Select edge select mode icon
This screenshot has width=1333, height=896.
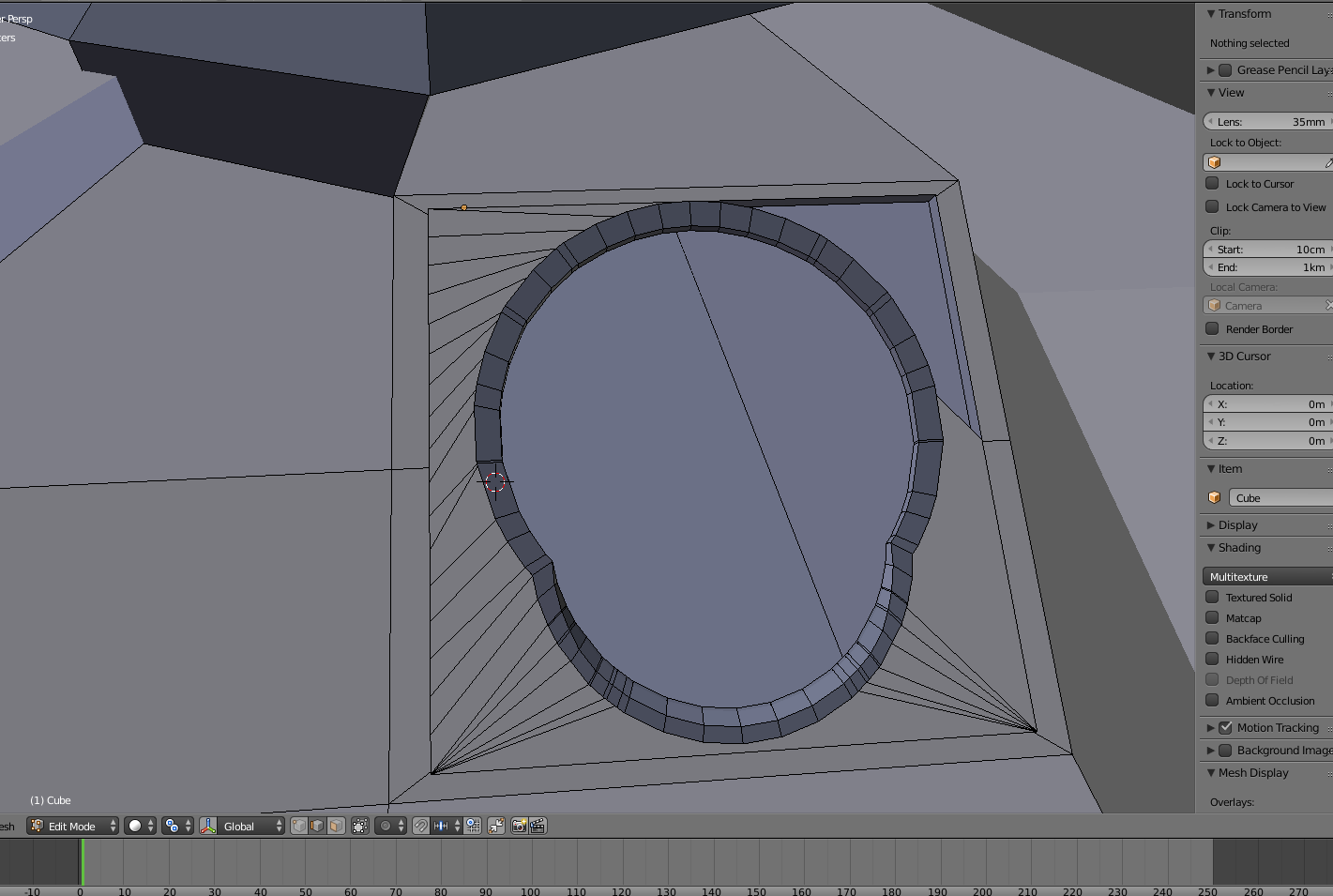(317, 826)
